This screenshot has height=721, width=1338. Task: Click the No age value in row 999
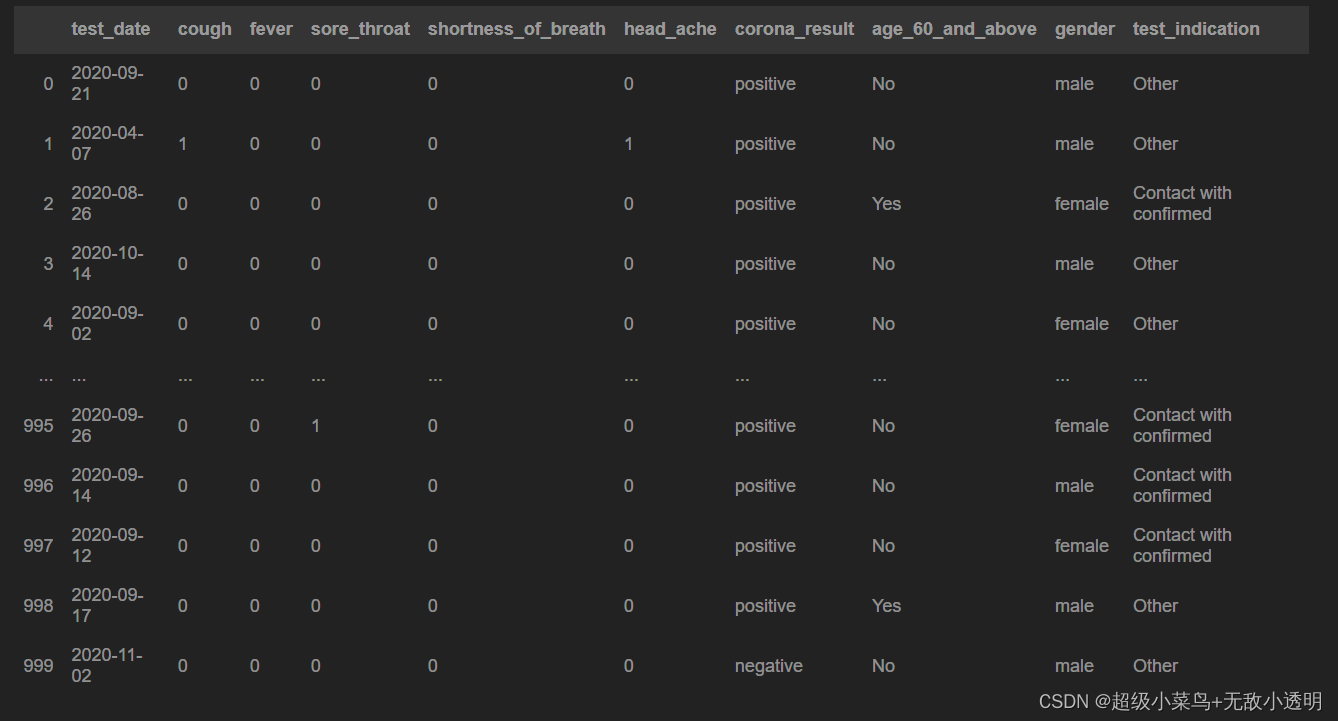pos(883,666)
